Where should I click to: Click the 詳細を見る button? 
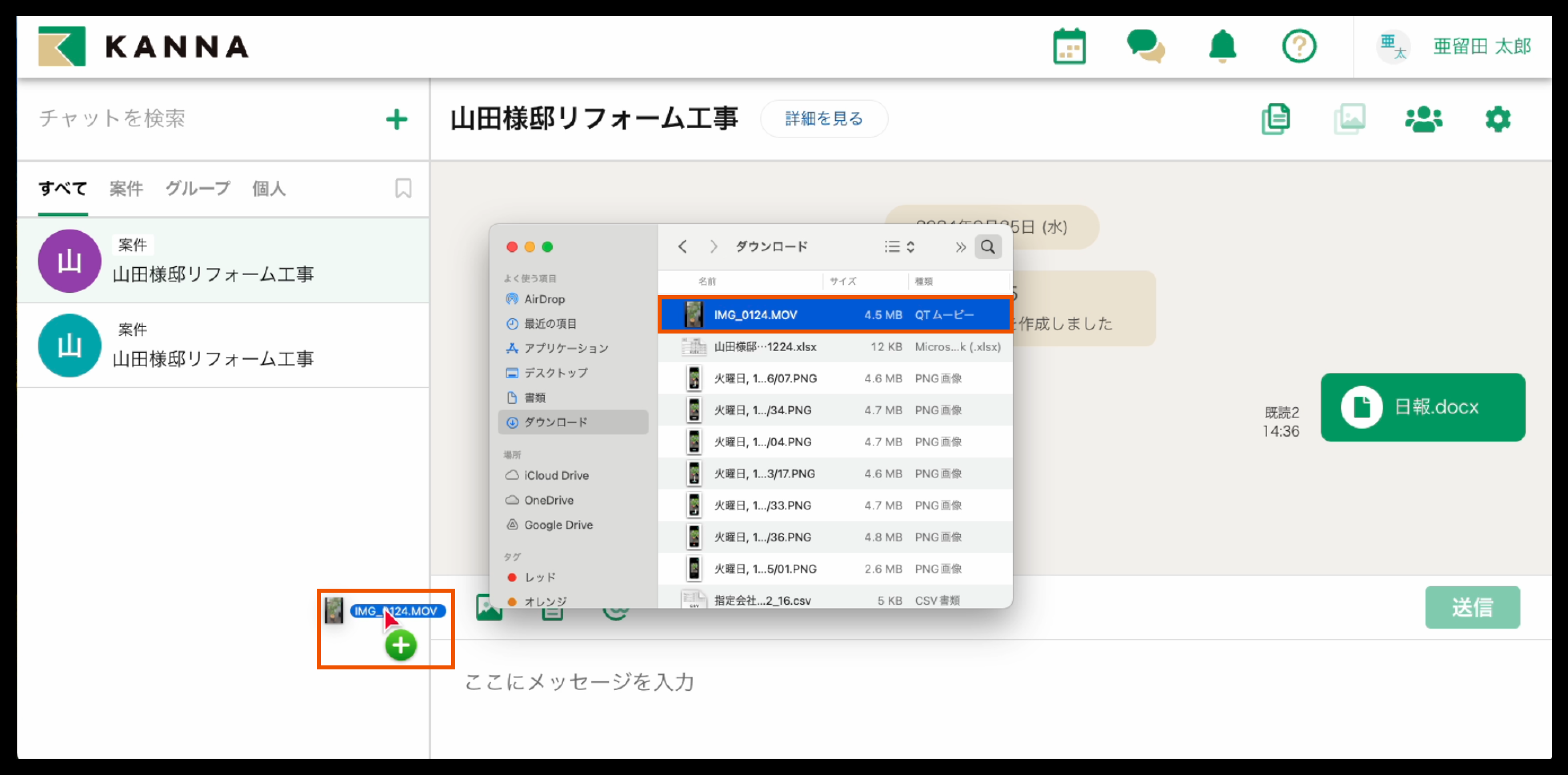pos(824,119)
